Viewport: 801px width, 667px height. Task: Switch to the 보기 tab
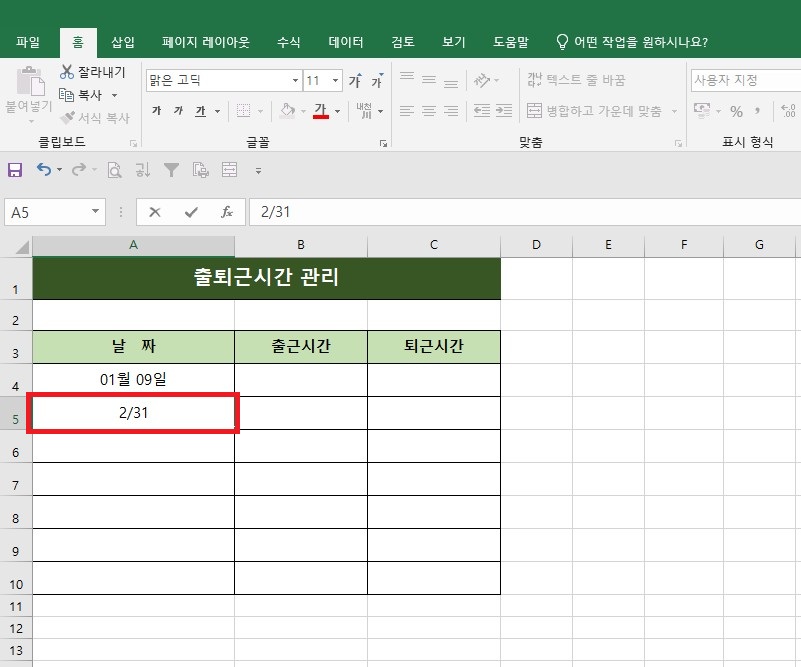click(x=454, y=42)
